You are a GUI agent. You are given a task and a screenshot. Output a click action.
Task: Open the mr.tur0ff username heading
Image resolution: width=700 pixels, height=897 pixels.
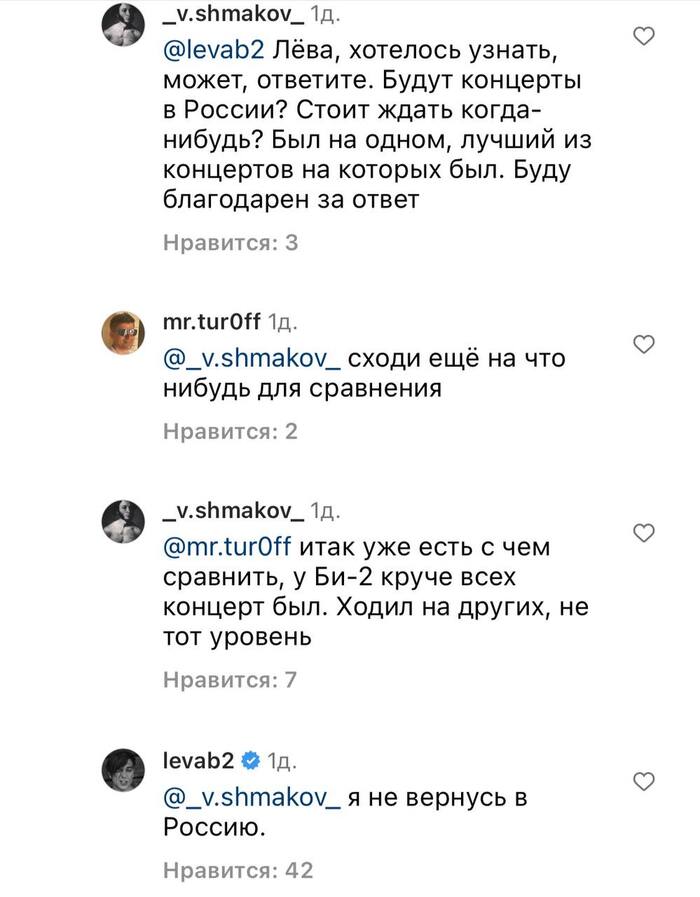tap(211, 323)
